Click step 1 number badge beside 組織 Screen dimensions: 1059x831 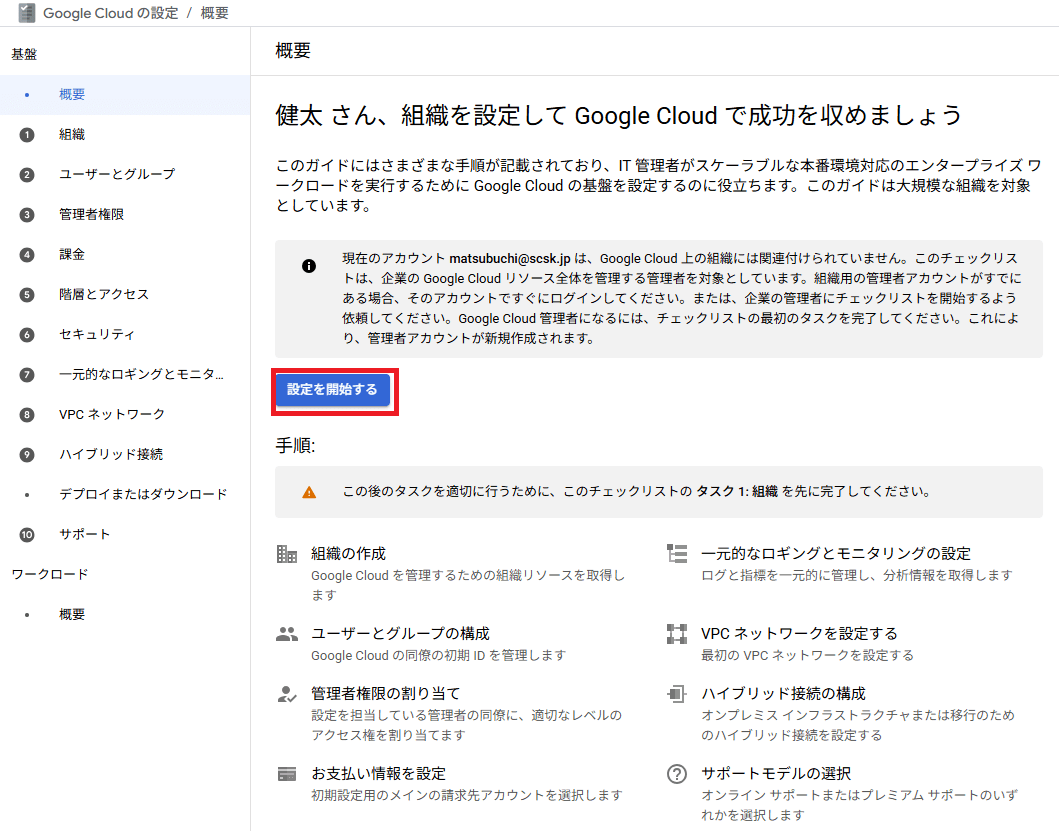(27, 134)
